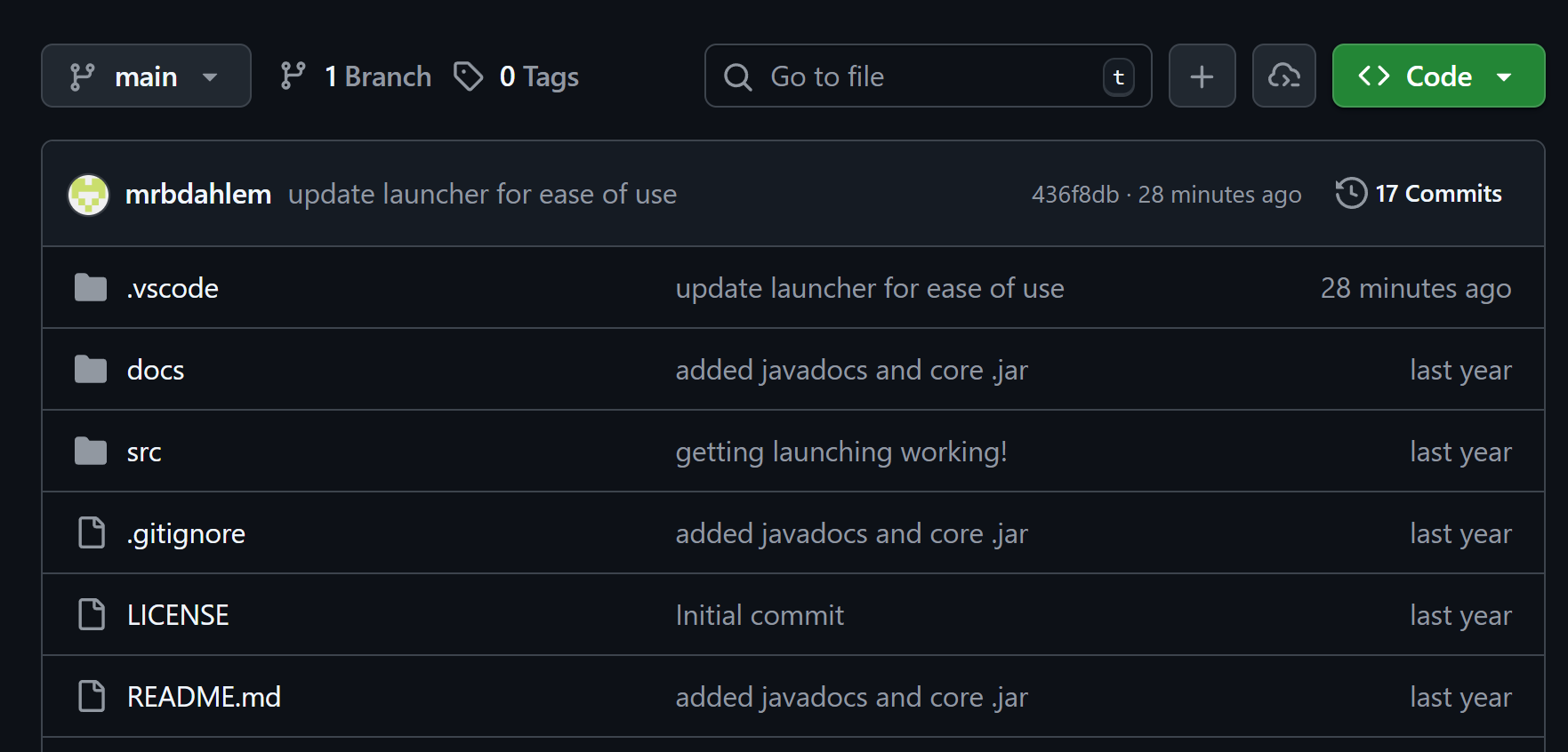Image resolution: width=1568 pixels, height=752 pixels.
Task: Click the commit history clock icon
Action: point(1351,193)
